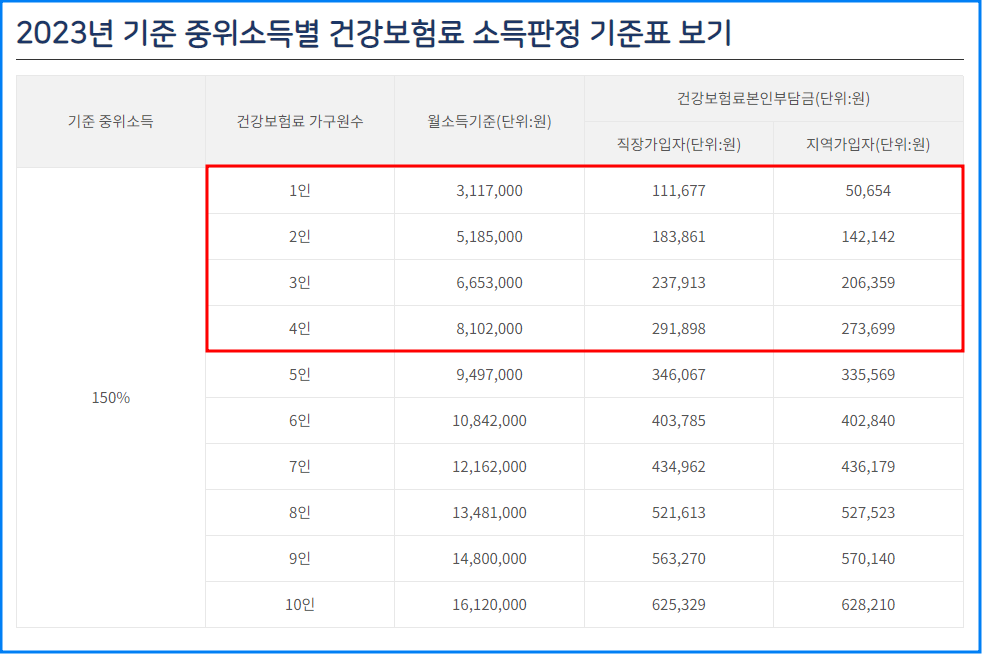Image resolution: width=984 pixels, height=657 pixels.
Task: Select the 1인 household row label
Action: (x=299, y=191)
